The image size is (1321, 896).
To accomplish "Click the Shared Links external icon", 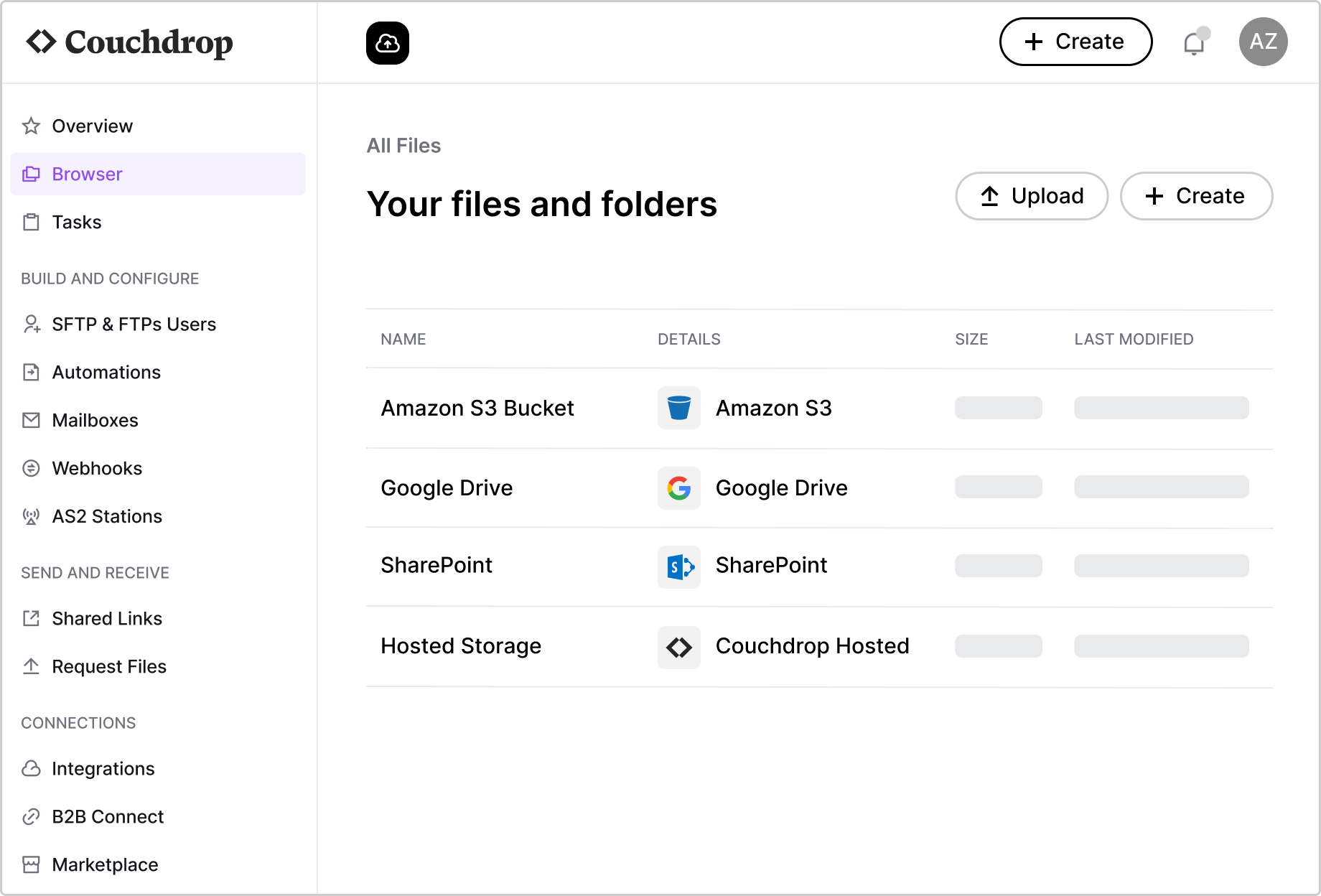I will coord(31,619).
